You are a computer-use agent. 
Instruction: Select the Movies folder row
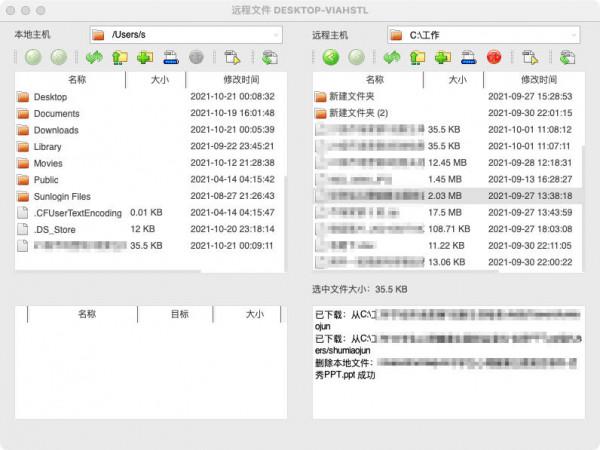[x=150, y=163]
